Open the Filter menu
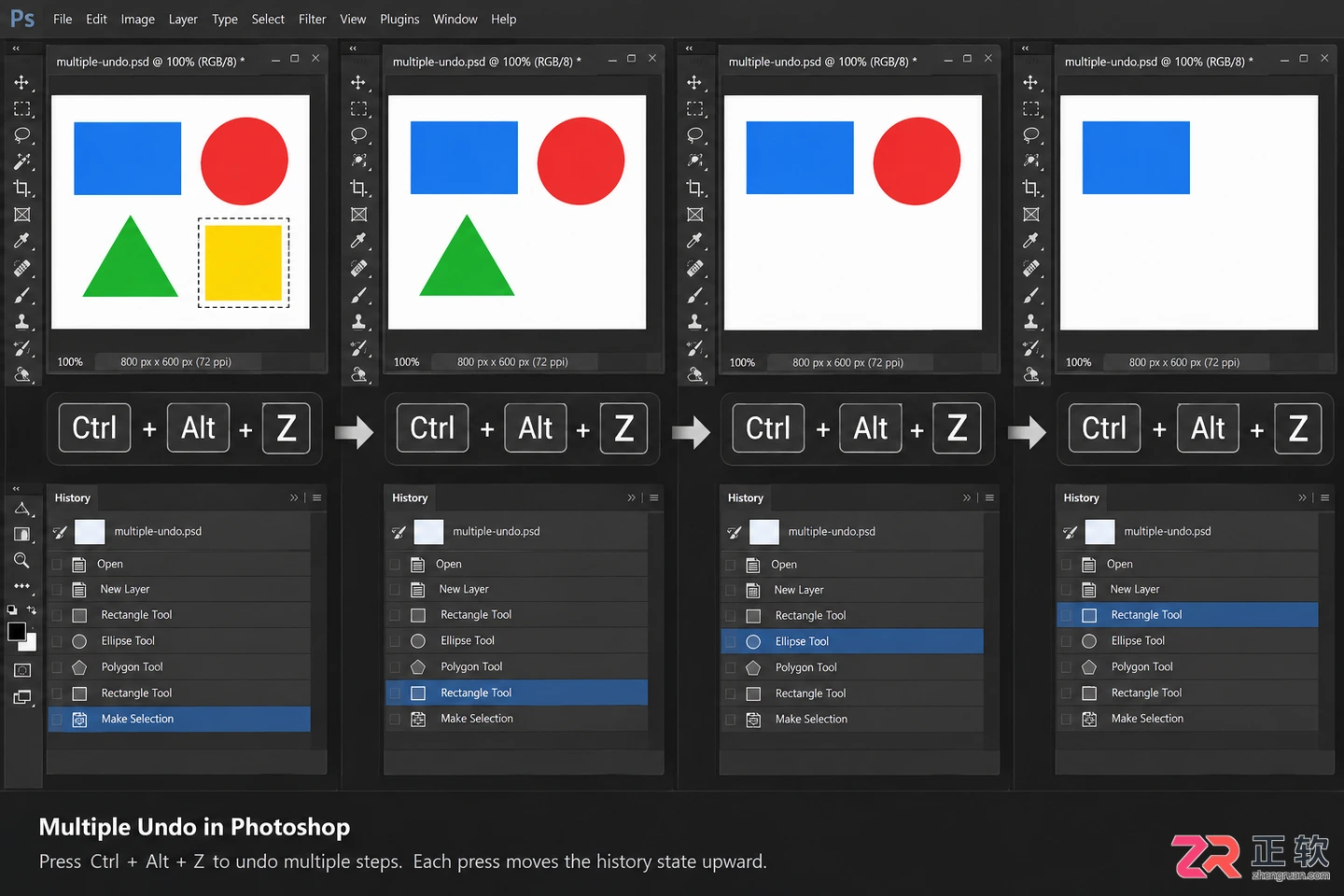The image size is (1344, 896). [312, 19]
